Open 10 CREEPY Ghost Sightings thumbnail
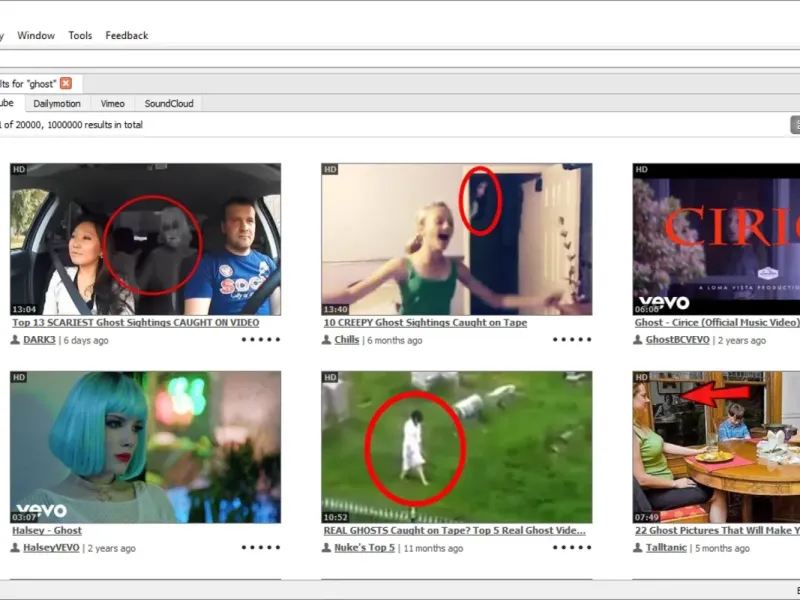 click(x=457, y=239)
